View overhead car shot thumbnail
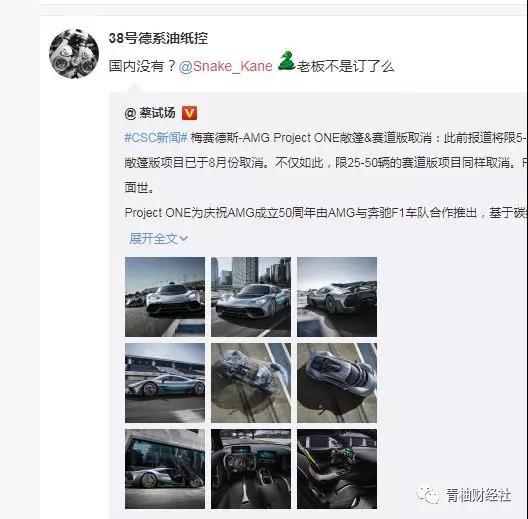This screenshot has height=519, width=528. (x=337, y=383)
